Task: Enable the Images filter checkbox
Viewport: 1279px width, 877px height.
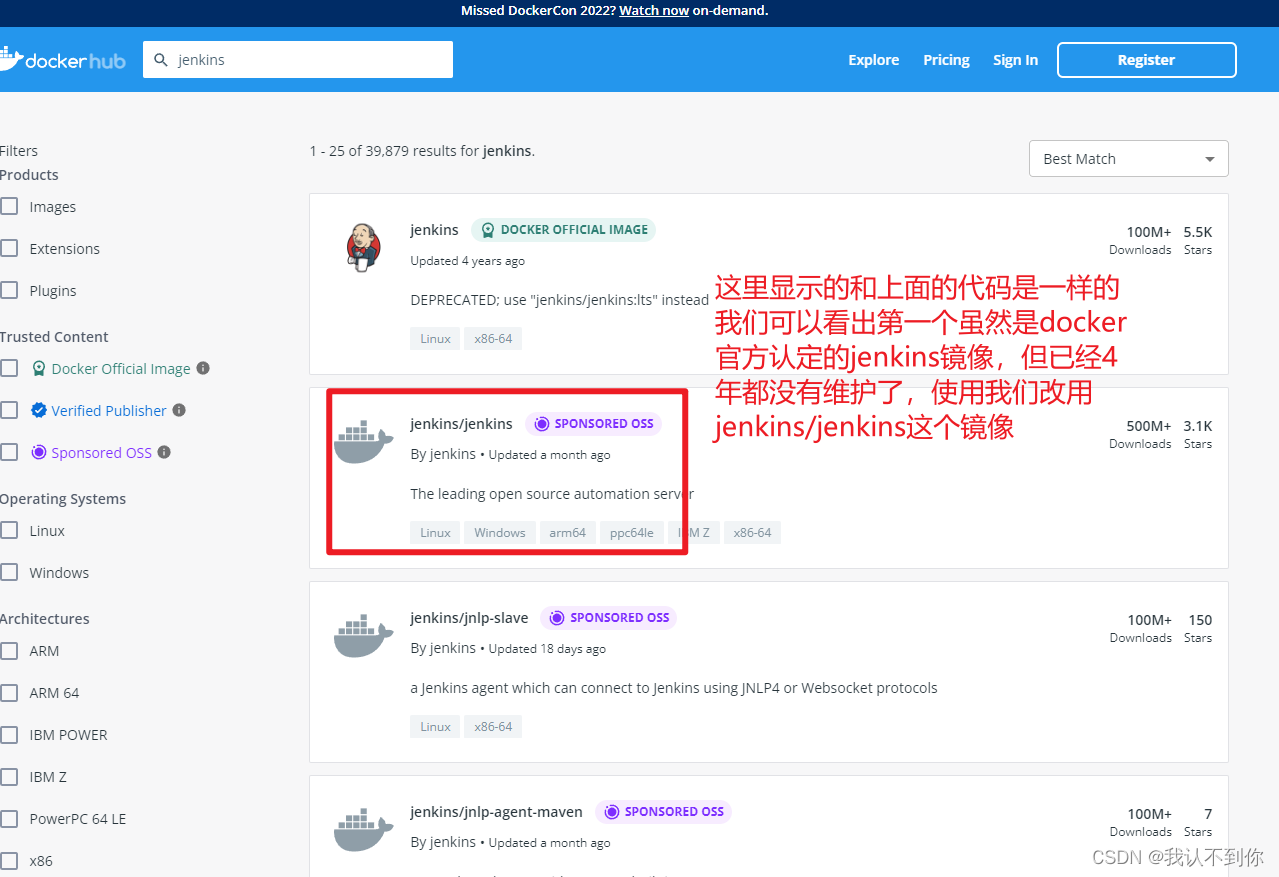Action: tap(9, 206)
